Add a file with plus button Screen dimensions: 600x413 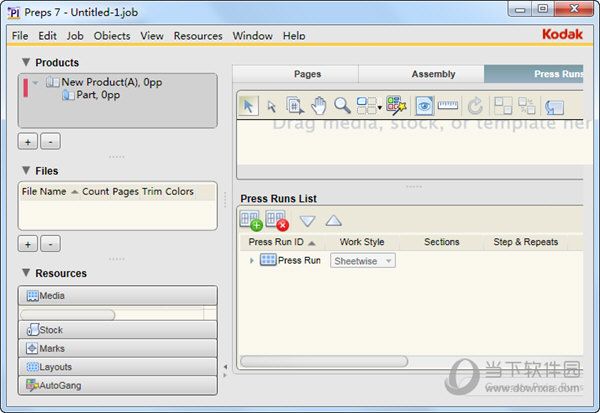[28, 244]
